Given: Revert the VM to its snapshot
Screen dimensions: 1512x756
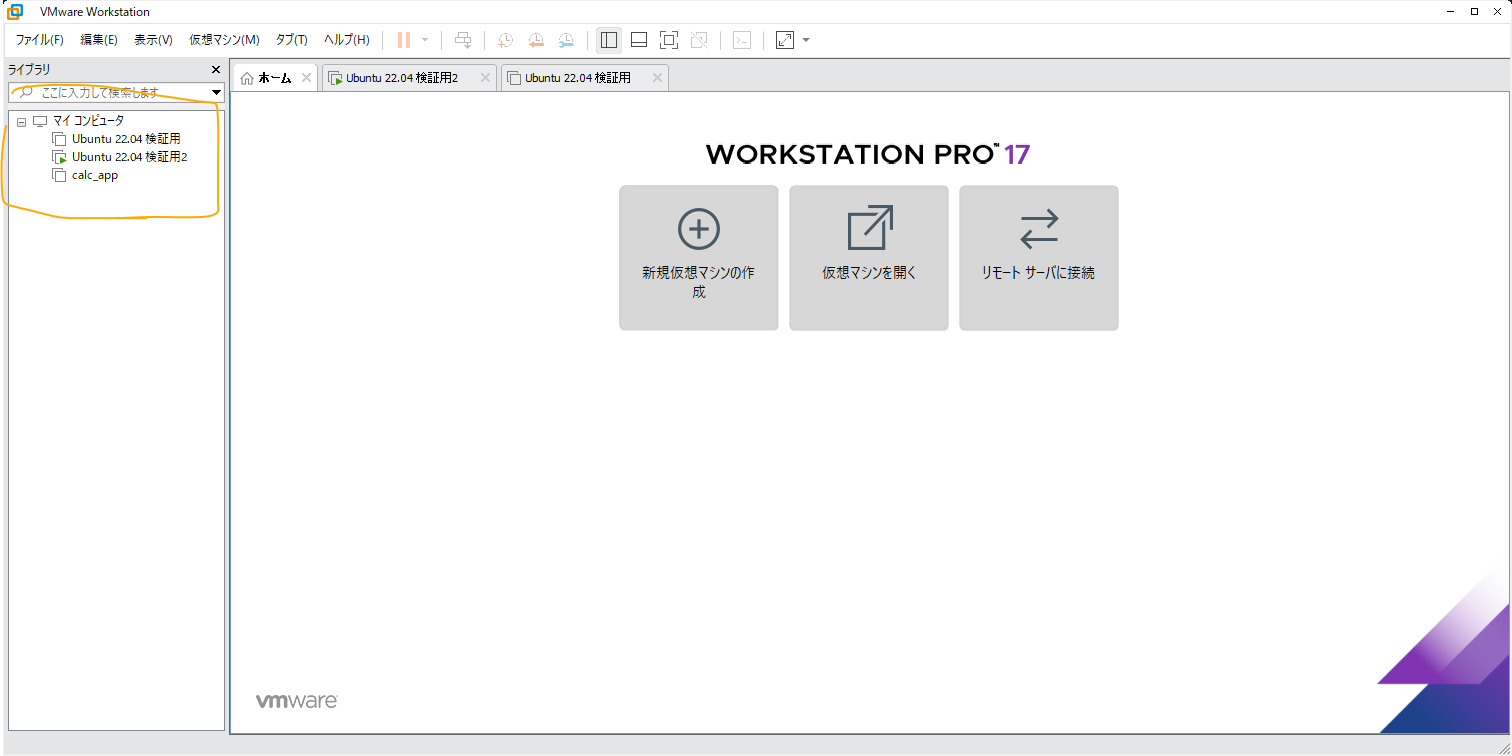Looking at the screenshot, I should click(x=536, y=40).
